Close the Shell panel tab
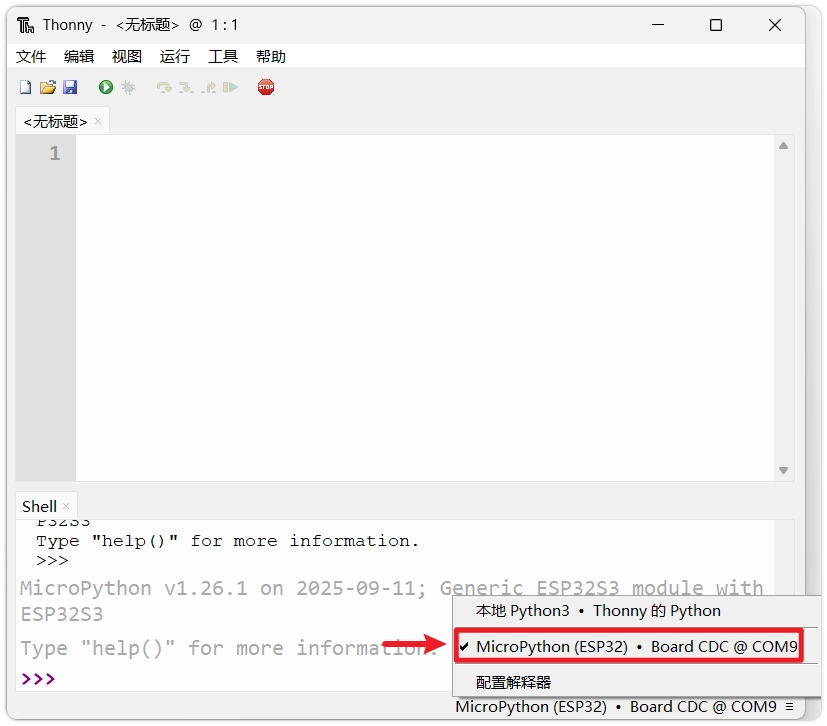Screen dimensions: 827x726 pos(67,506)
